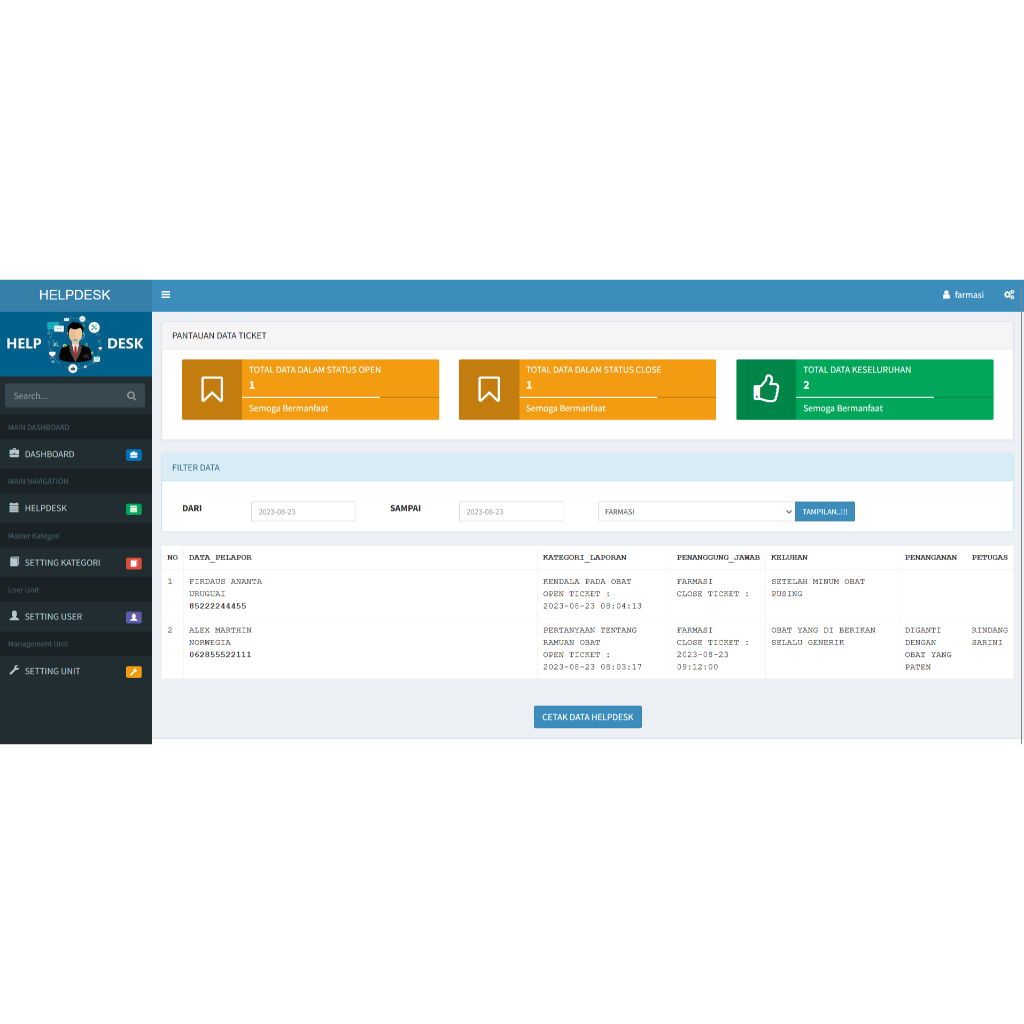Click the red Setting Kategori badge icon
1024x1024 pixels.
[135, 562]
